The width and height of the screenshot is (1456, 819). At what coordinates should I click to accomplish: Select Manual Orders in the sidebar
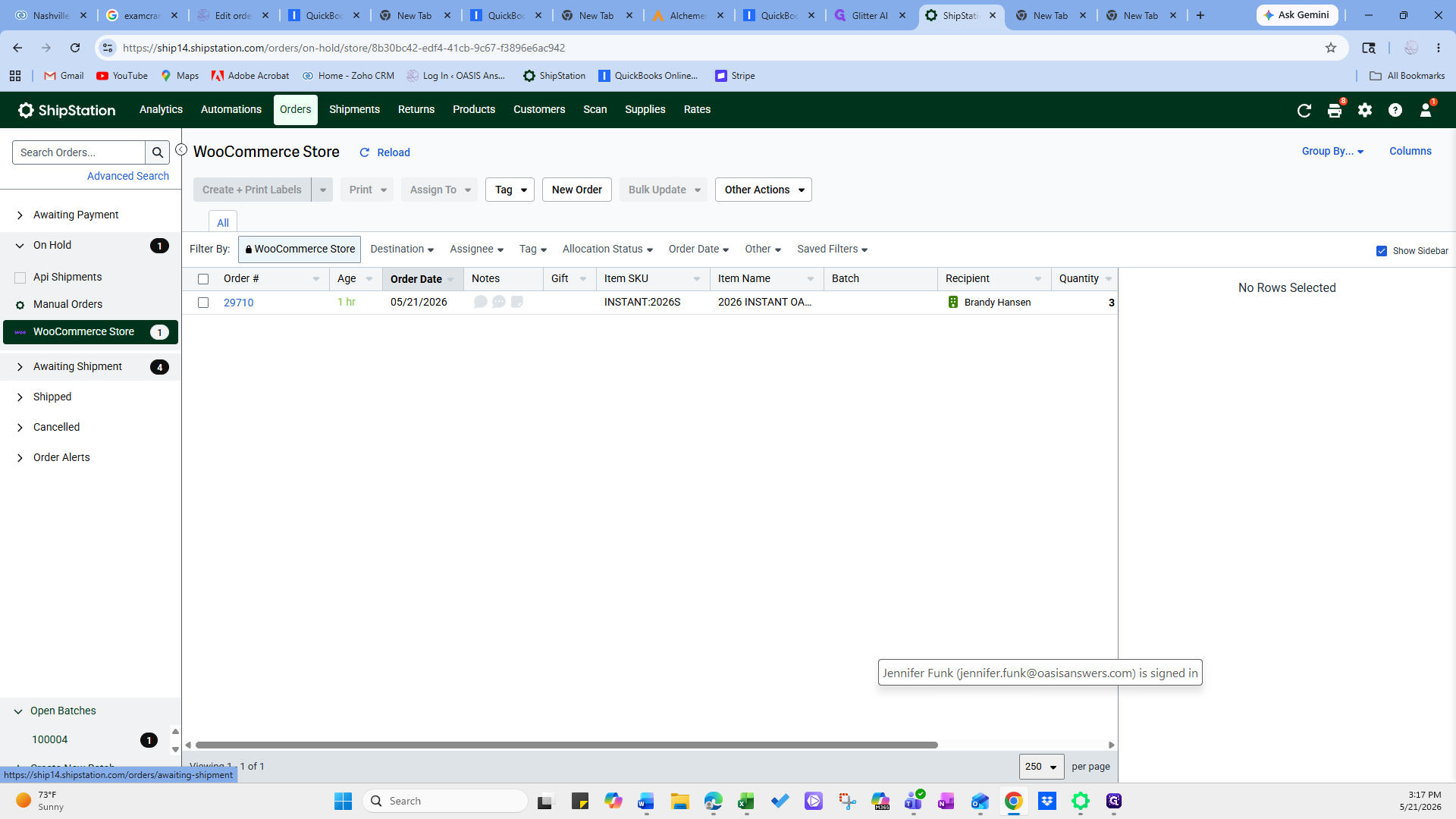67,304
